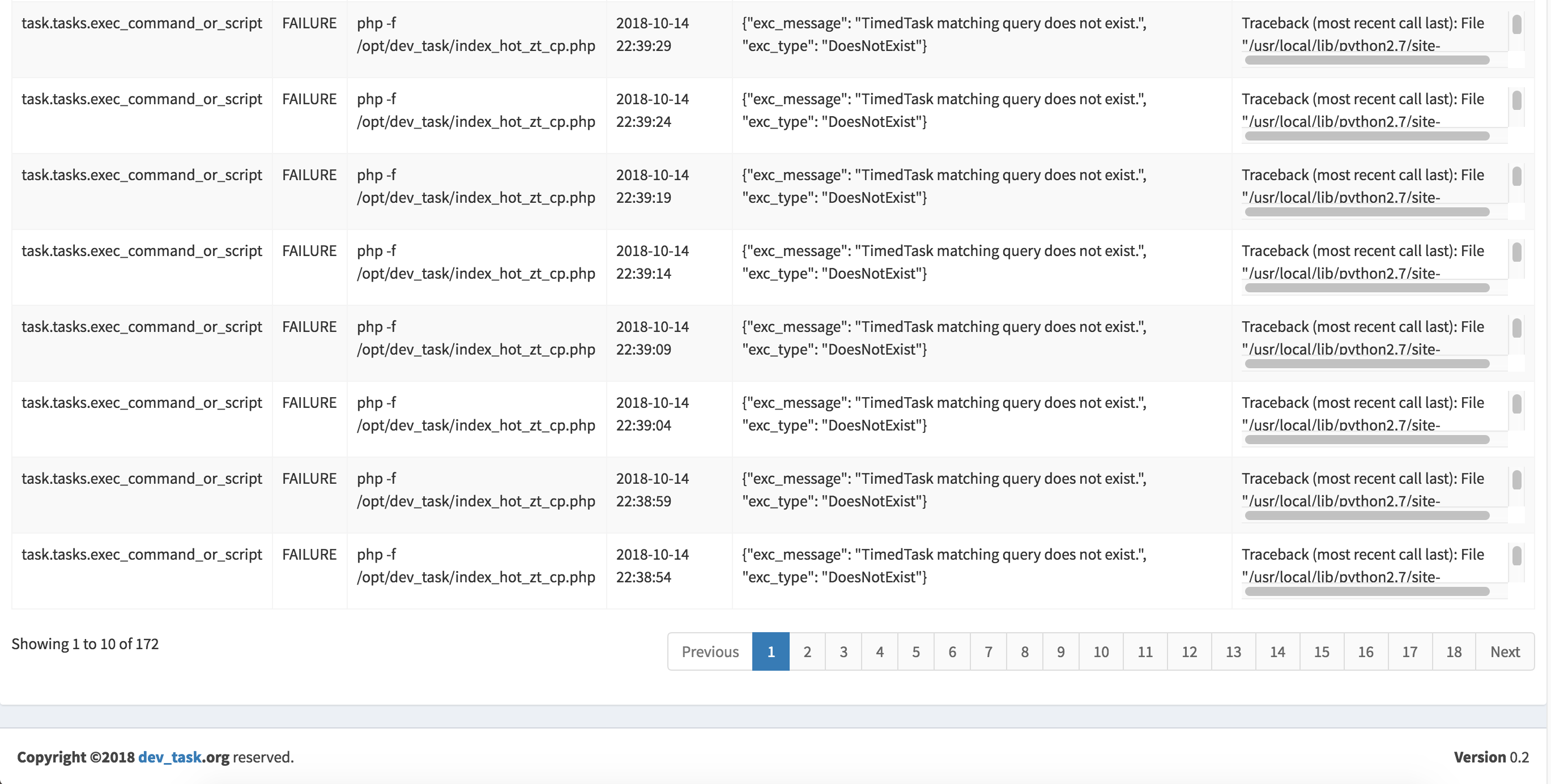Select the active page 1 button
The width and height of the screenshot is (1551, 784).
pyautogui.click(x=770, y=651)
